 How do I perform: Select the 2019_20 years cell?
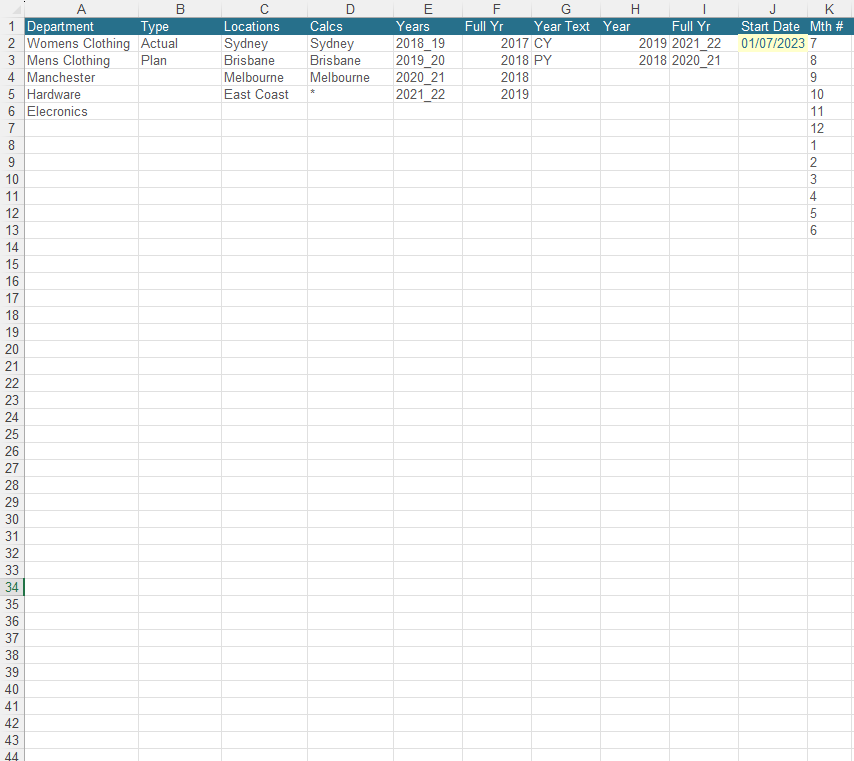click(428, 60)
